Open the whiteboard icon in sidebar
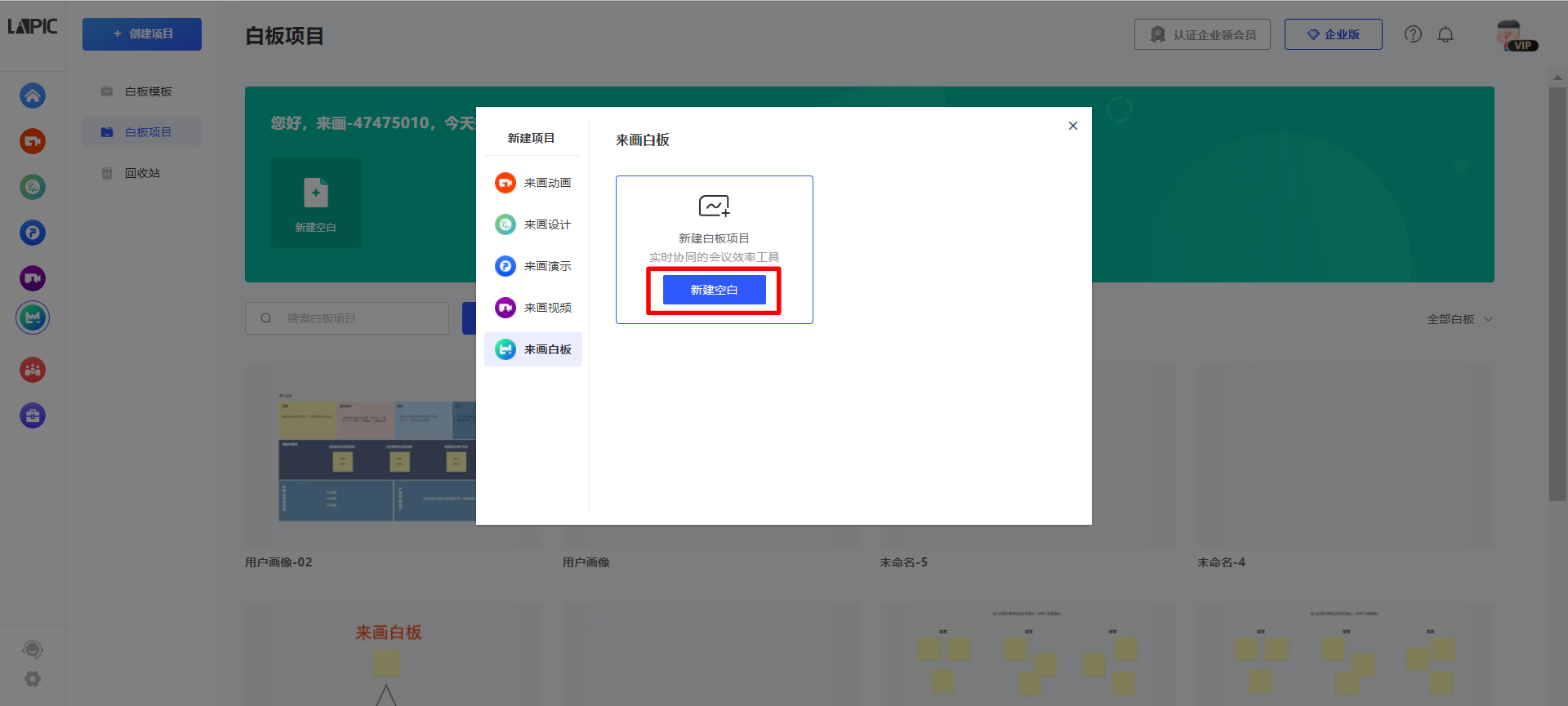Image resolution: width=1568 pixels, height=706 pixels. (x=33, y=317)
